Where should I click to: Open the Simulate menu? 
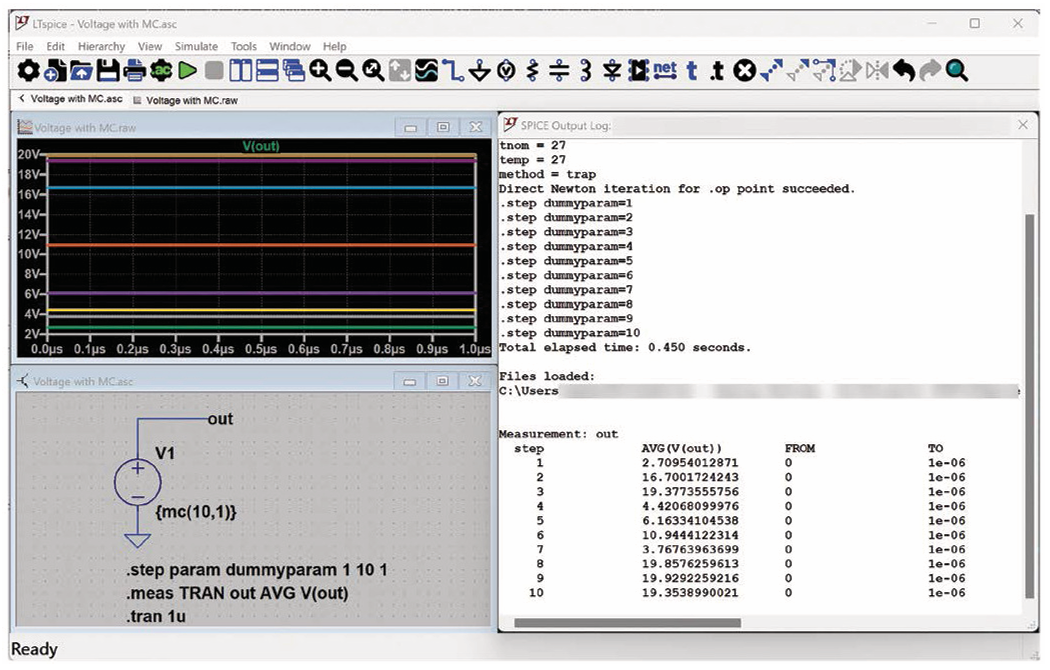pyautogui.click(x=196, y=46)
